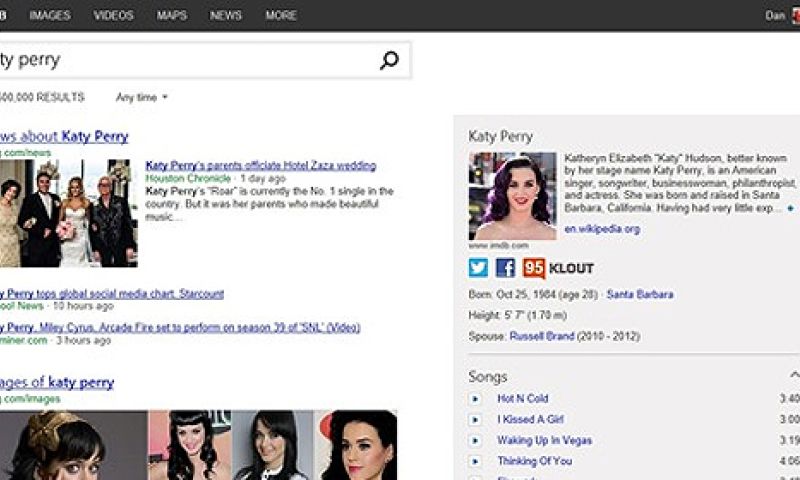Open image result with pink background
Image resolution: width=800 pixels, height=480 pixels.
(x=190, y=445)
